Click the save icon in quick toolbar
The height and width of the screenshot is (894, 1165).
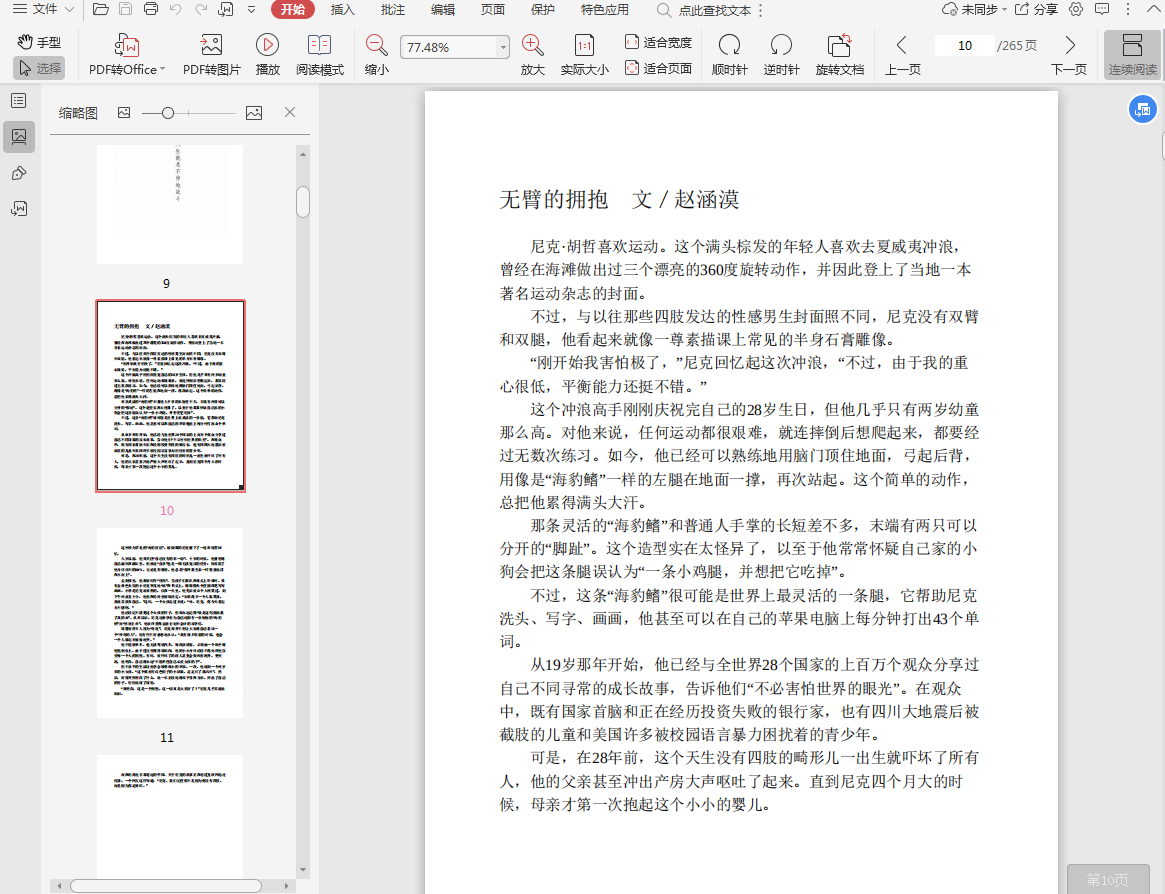126,10
